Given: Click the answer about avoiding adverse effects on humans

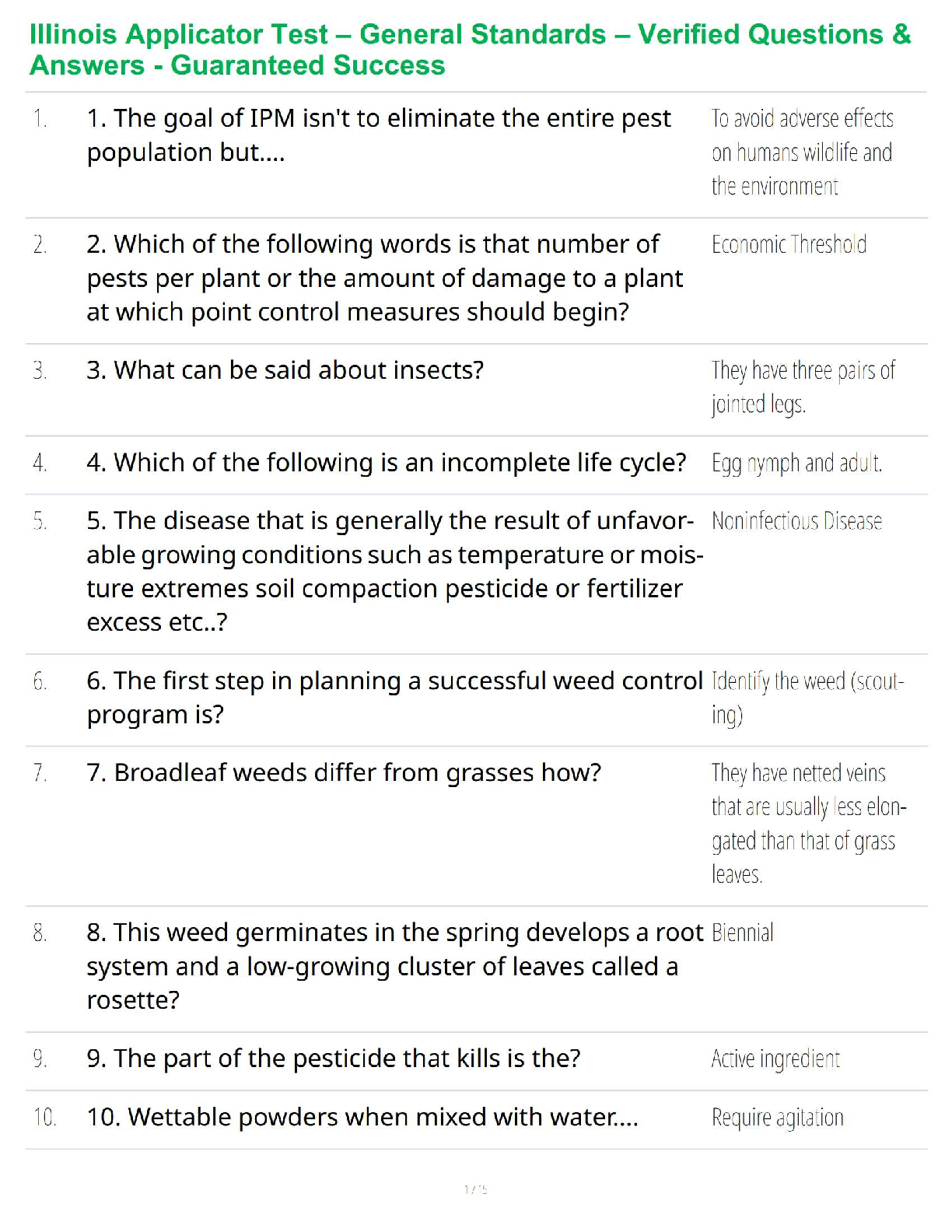Looking at the screenshot, I should pos(802,152).
